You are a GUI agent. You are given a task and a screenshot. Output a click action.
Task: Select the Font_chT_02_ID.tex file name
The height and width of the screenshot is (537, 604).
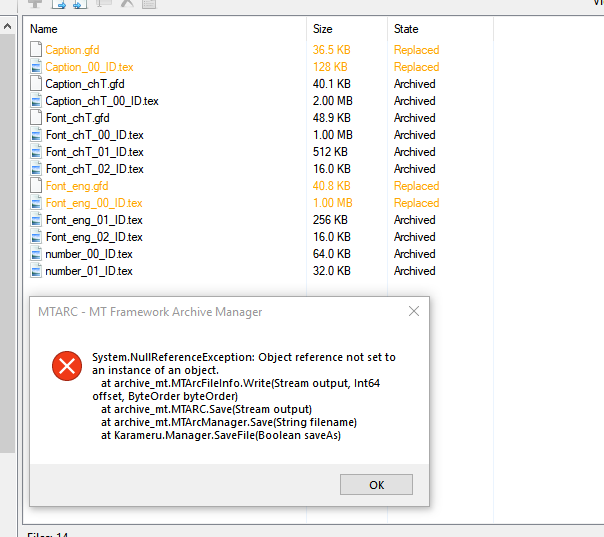point(94,169)
